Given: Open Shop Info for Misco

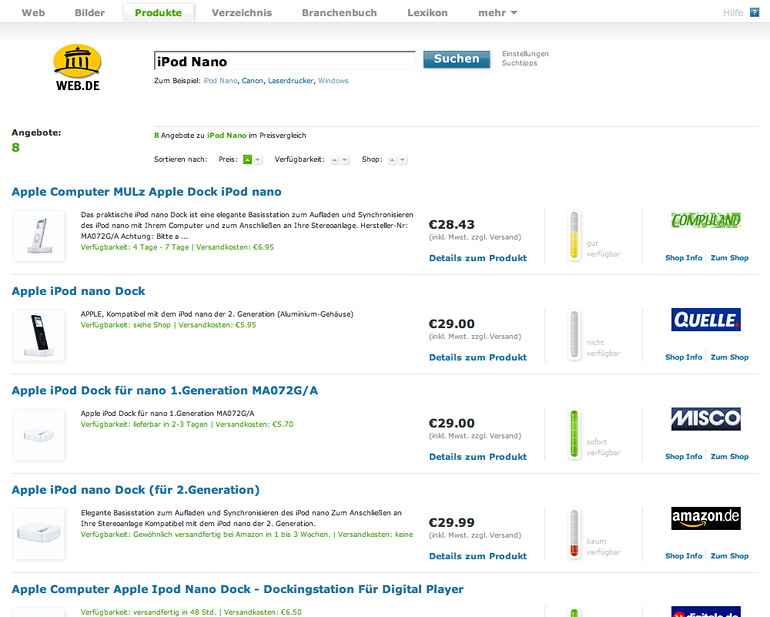Looking at the screenshot, I should click(x=684, y=456).
